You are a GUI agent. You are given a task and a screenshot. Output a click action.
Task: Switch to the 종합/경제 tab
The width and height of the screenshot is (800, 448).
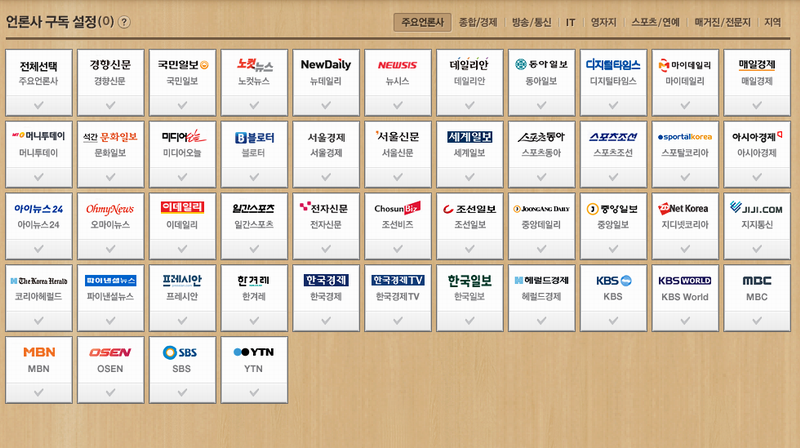(478, 22)
